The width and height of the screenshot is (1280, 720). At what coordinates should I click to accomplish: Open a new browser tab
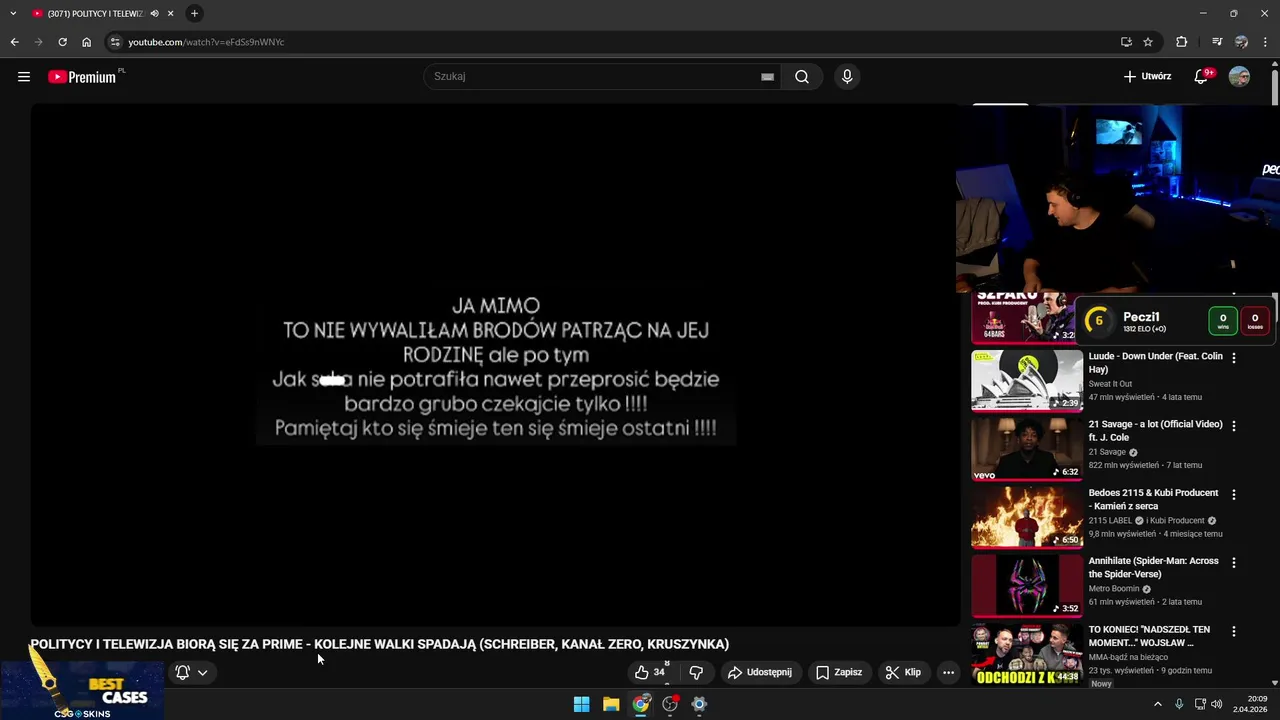pyautogui.click(x=194, y=14)
